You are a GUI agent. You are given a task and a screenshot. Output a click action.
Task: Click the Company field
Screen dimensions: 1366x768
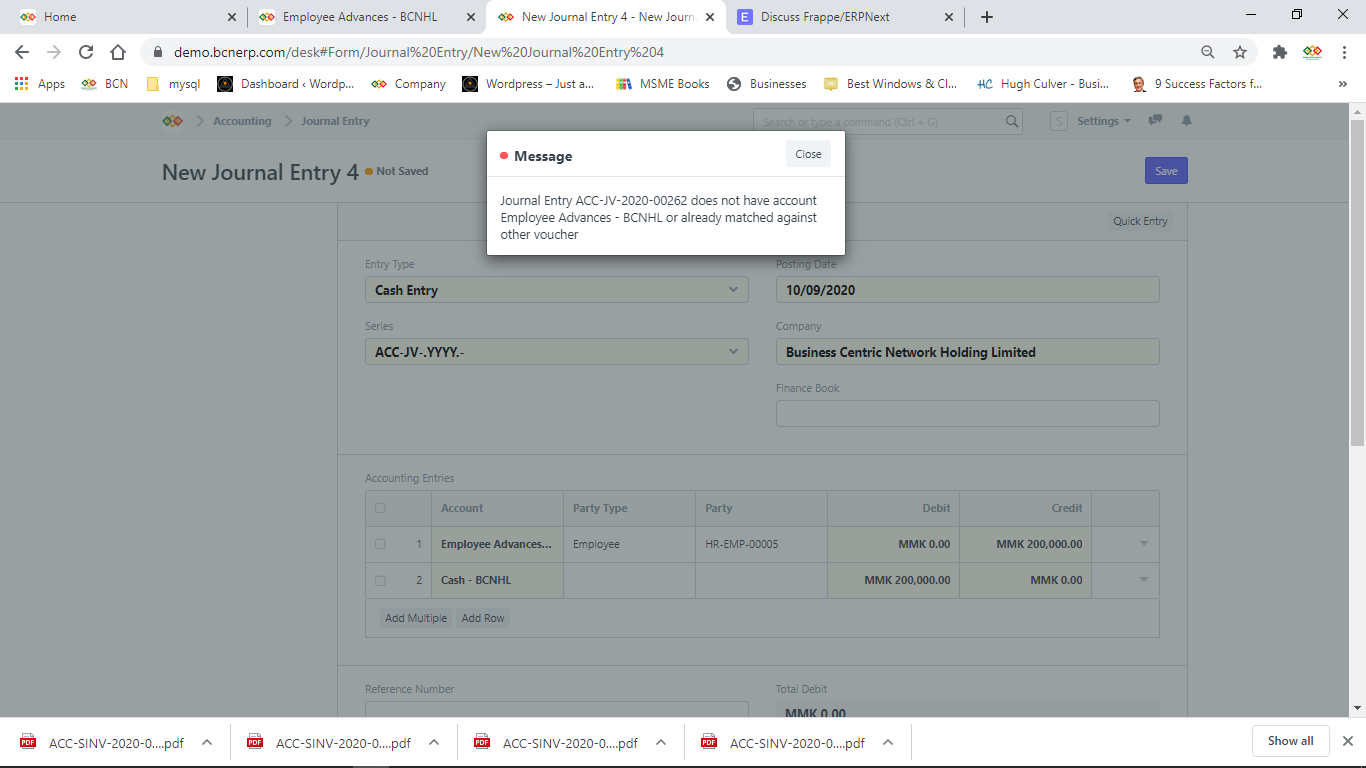tap(968, 352)
